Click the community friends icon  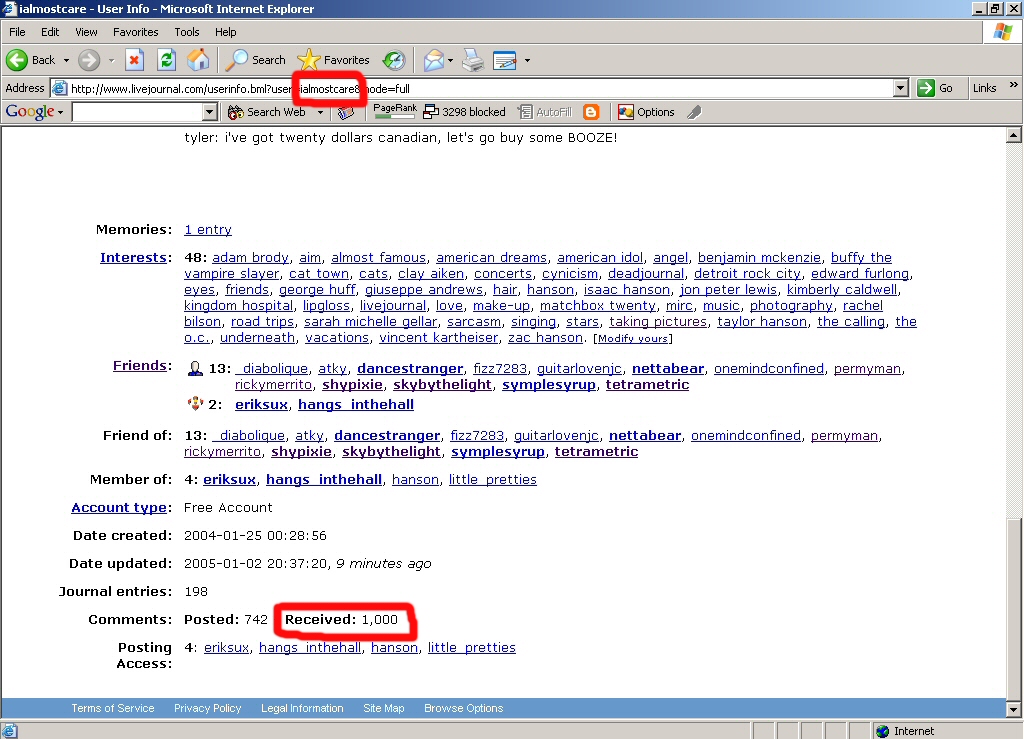tap(195, 403)
